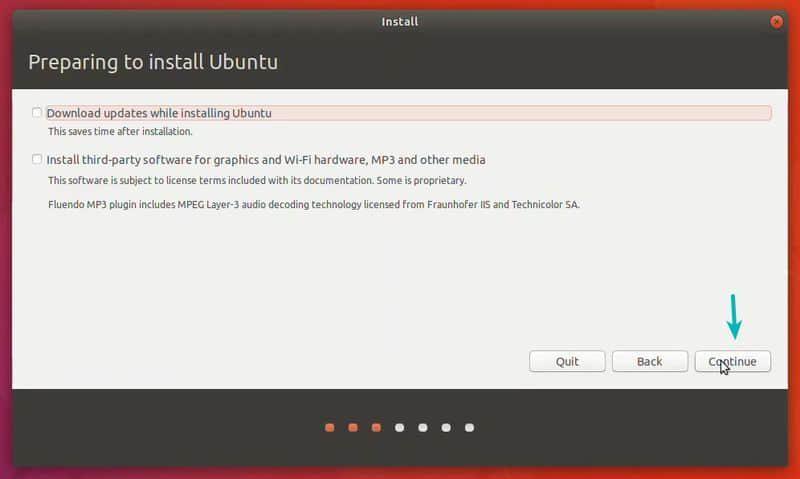Click the 'Download updates while installing Ubuntu' label

159,113
